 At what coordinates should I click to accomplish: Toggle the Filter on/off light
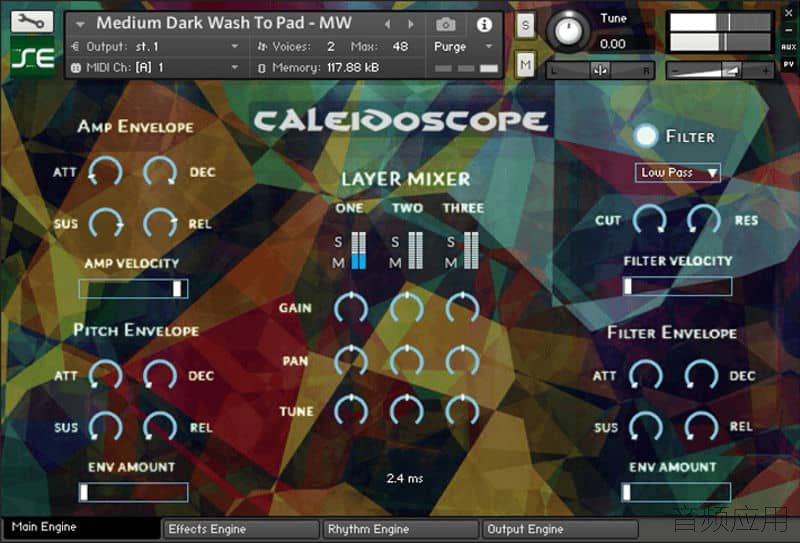tap(645, 136)
